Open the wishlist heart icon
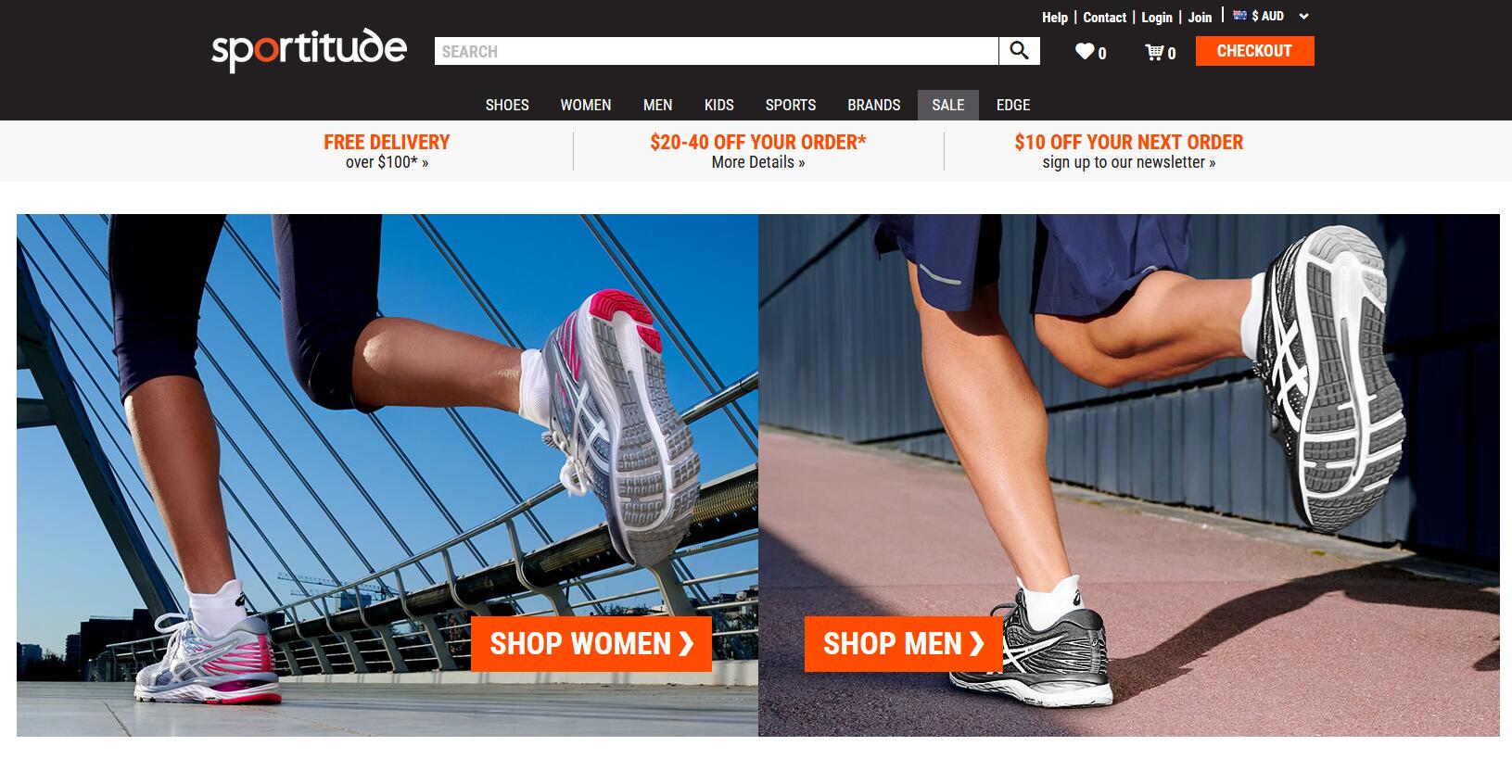This screenshot has width=1512, height=784. [1085, 52]
